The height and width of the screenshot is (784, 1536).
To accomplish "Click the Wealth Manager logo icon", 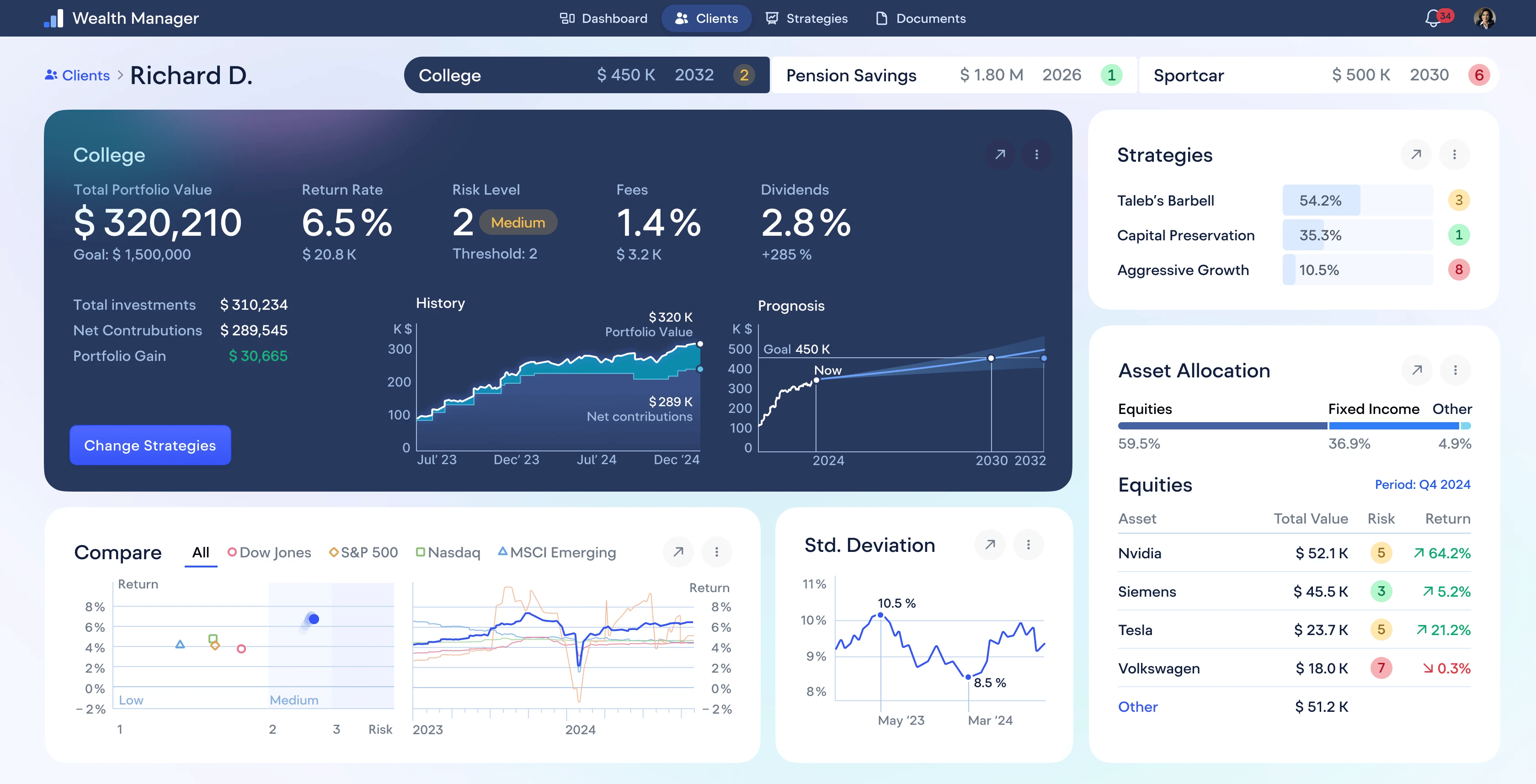I will (53, 18).
